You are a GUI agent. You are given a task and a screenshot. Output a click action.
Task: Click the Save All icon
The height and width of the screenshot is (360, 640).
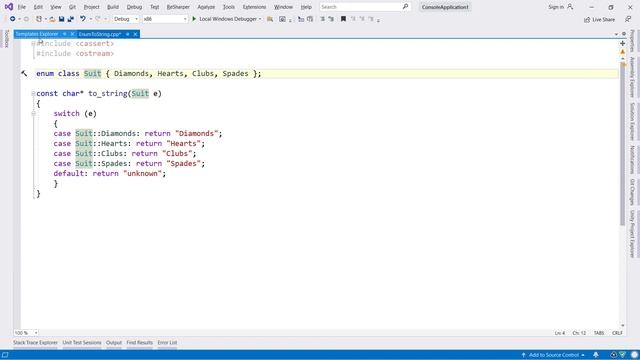pyautogui.click(x=71, y=19)
